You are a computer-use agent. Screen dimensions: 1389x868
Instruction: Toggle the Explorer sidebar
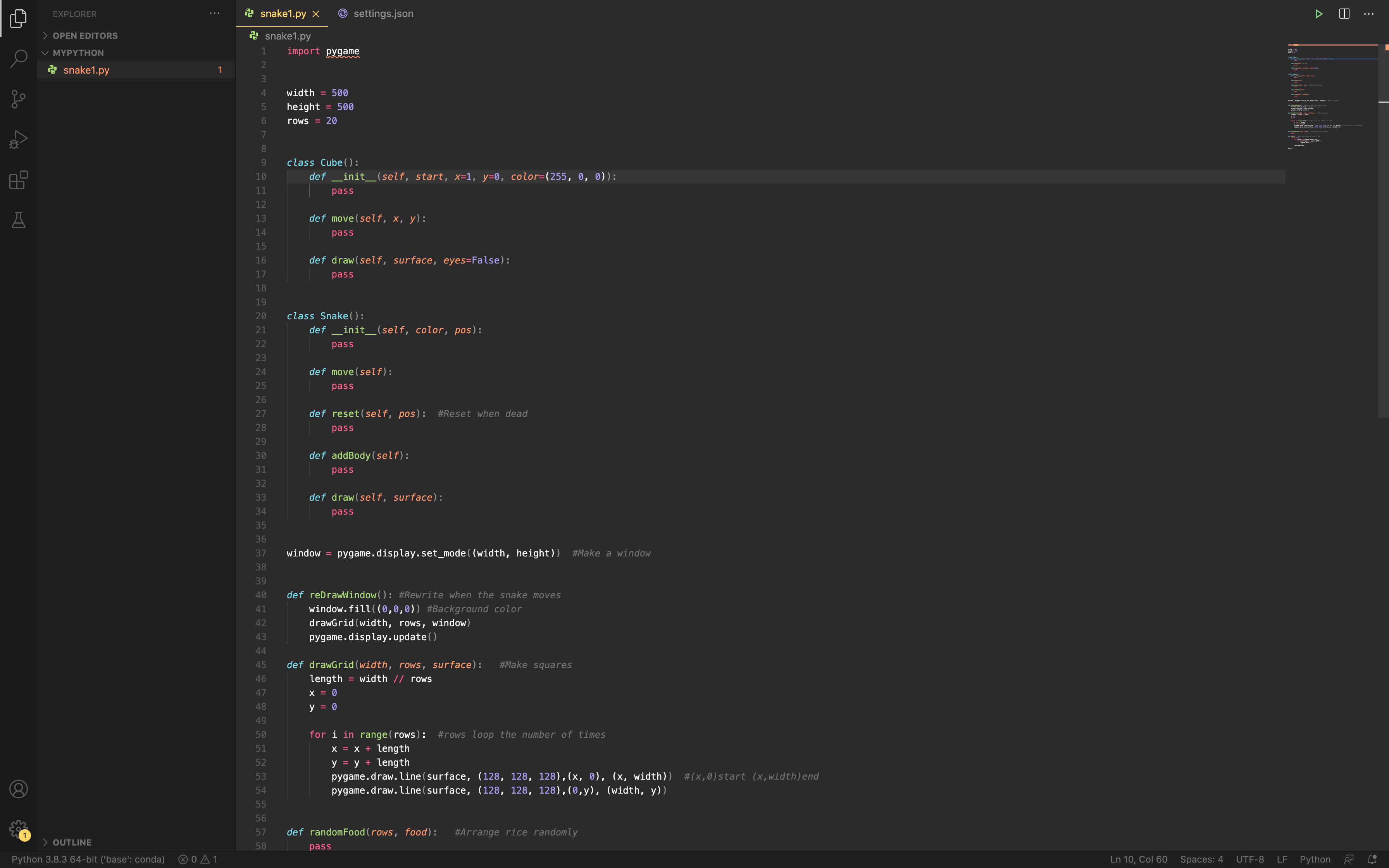pyautogui.click(x=18, y=18)
